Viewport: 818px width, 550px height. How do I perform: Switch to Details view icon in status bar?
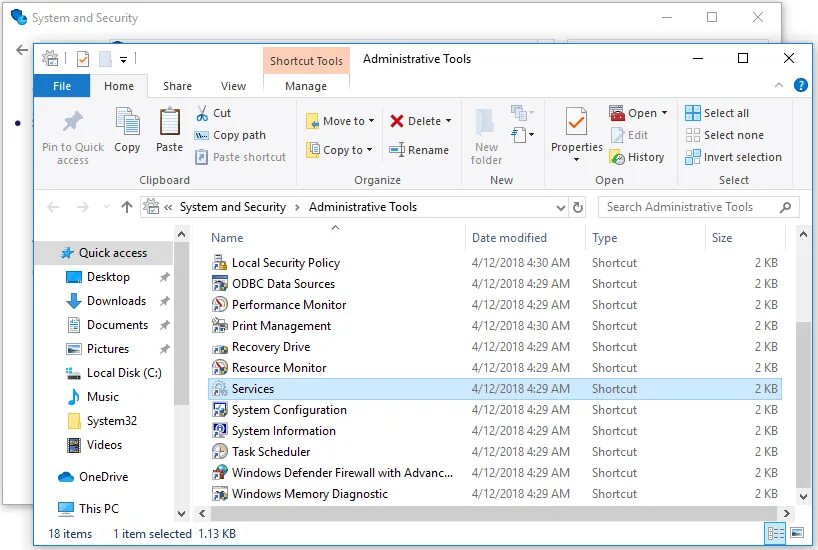[775, 533]
